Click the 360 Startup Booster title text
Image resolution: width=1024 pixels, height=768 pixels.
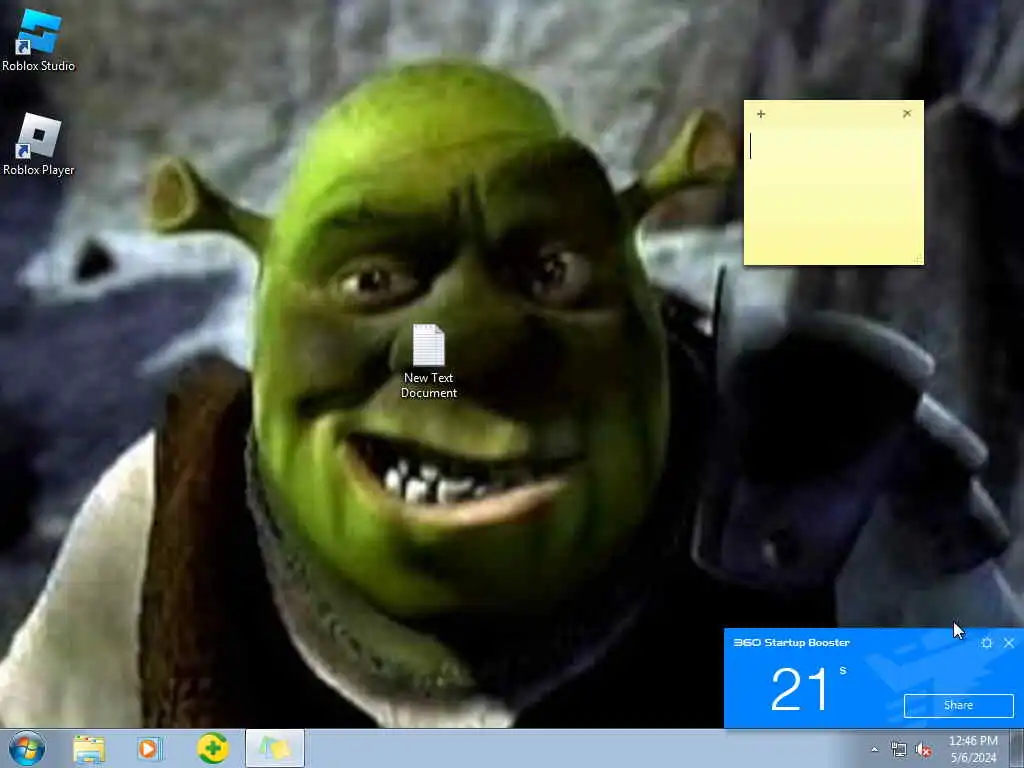coord(792,643)
